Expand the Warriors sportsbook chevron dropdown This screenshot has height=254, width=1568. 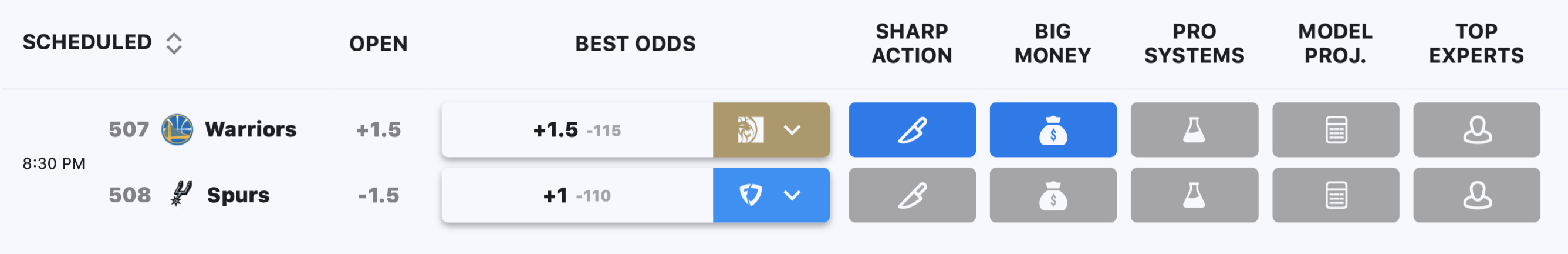pyautogui.click(x=792, y=129)
